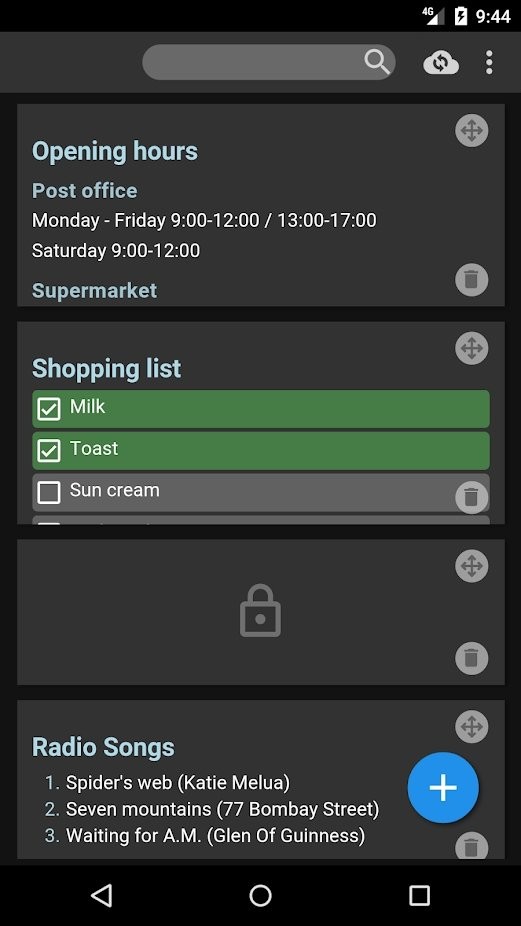Tap move handle on Opening hours note

click(471, 131)
